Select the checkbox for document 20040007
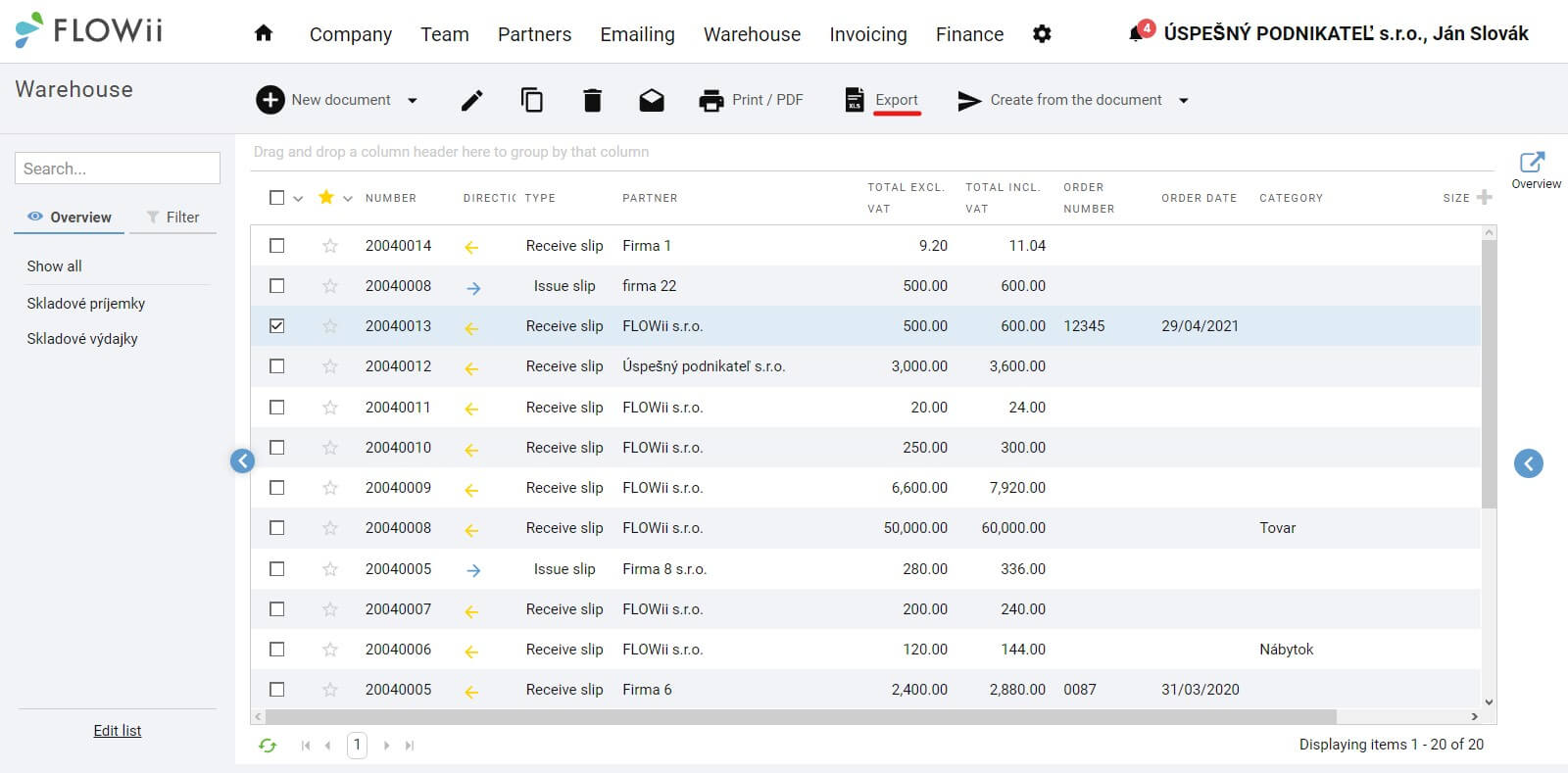Viewport: 1568px width, 773px height. point(277,609)
